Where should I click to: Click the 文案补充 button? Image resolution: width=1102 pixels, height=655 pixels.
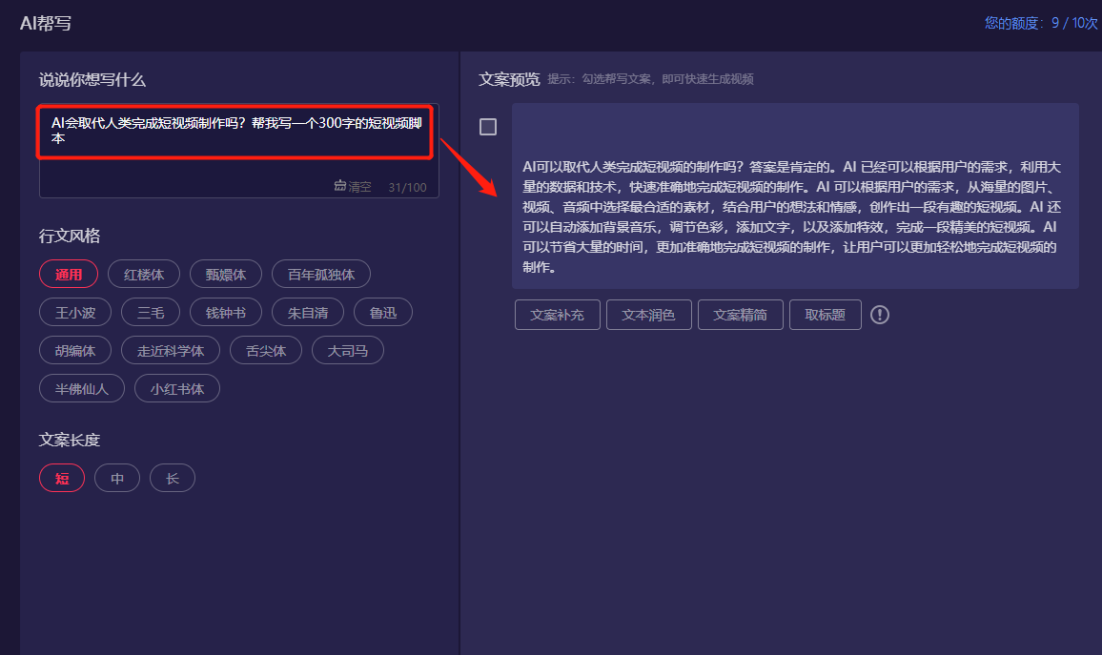pos(557,315)
